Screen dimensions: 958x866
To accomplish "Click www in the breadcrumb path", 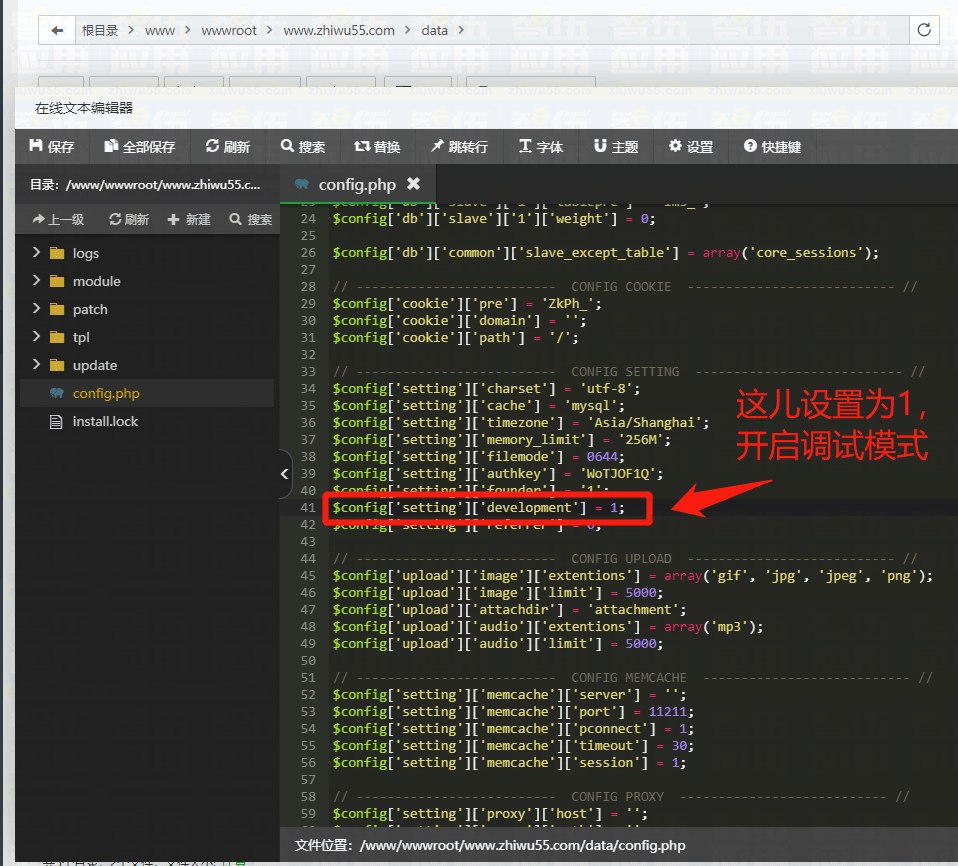I will [x=160, y=31].
